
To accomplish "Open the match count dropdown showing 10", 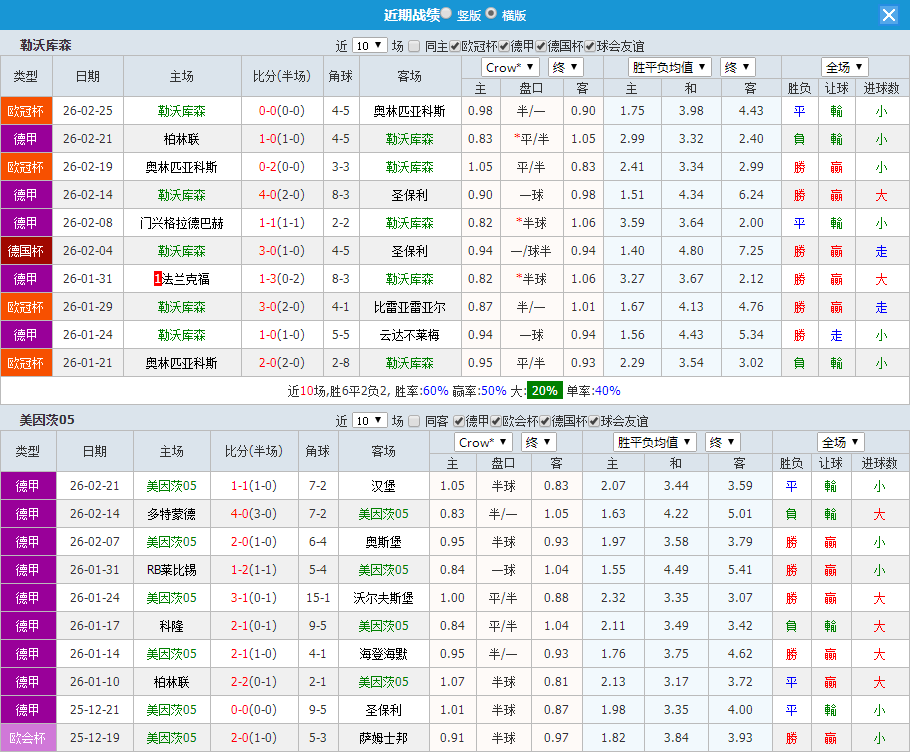I will 370,44.
